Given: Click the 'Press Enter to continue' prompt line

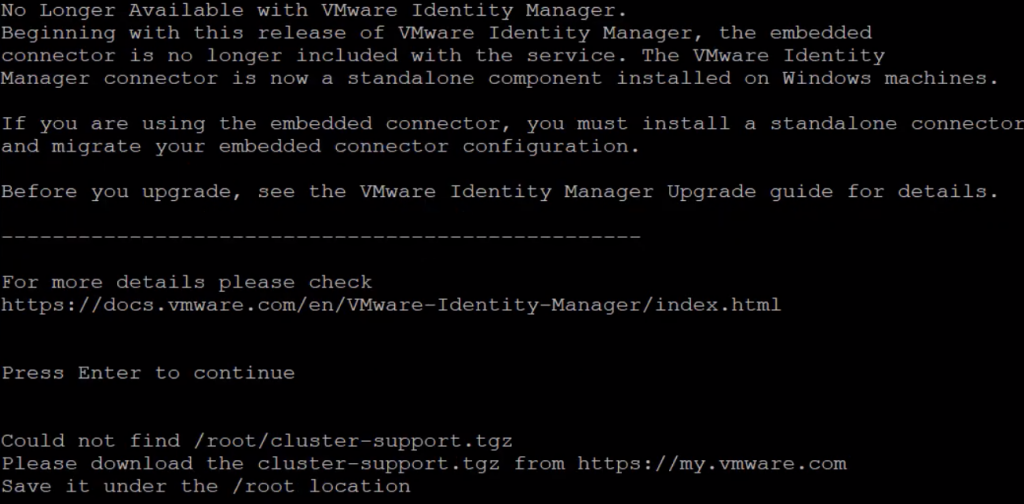Looking at the screenshot, I should click(148, 373).
